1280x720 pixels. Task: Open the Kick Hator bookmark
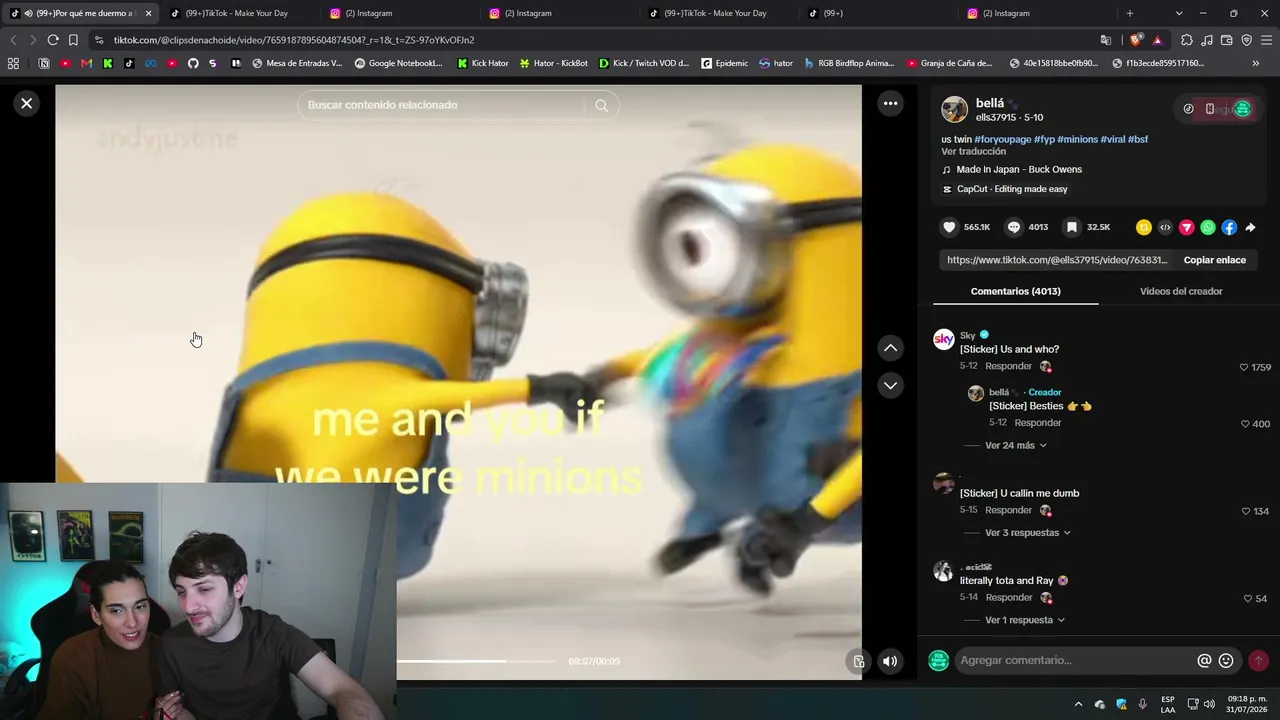483,63
